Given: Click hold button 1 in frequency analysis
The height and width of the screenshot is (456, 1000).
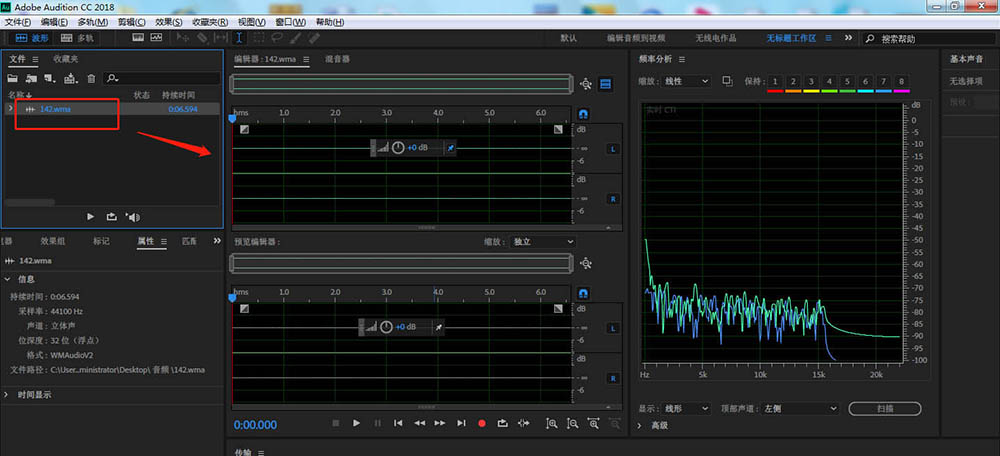Looking at the screenshot, I should pos(775,82).
